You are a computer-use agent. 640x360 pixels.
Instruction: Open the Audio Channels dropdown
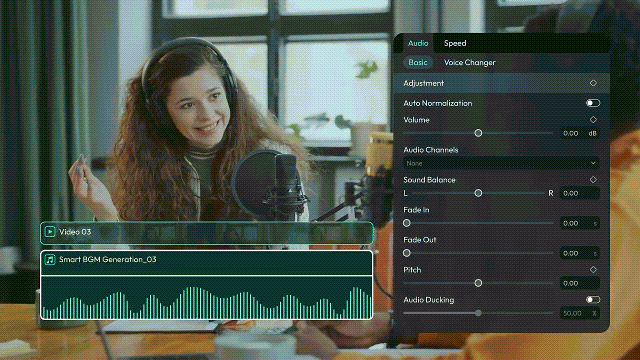[x=501, y=163]
